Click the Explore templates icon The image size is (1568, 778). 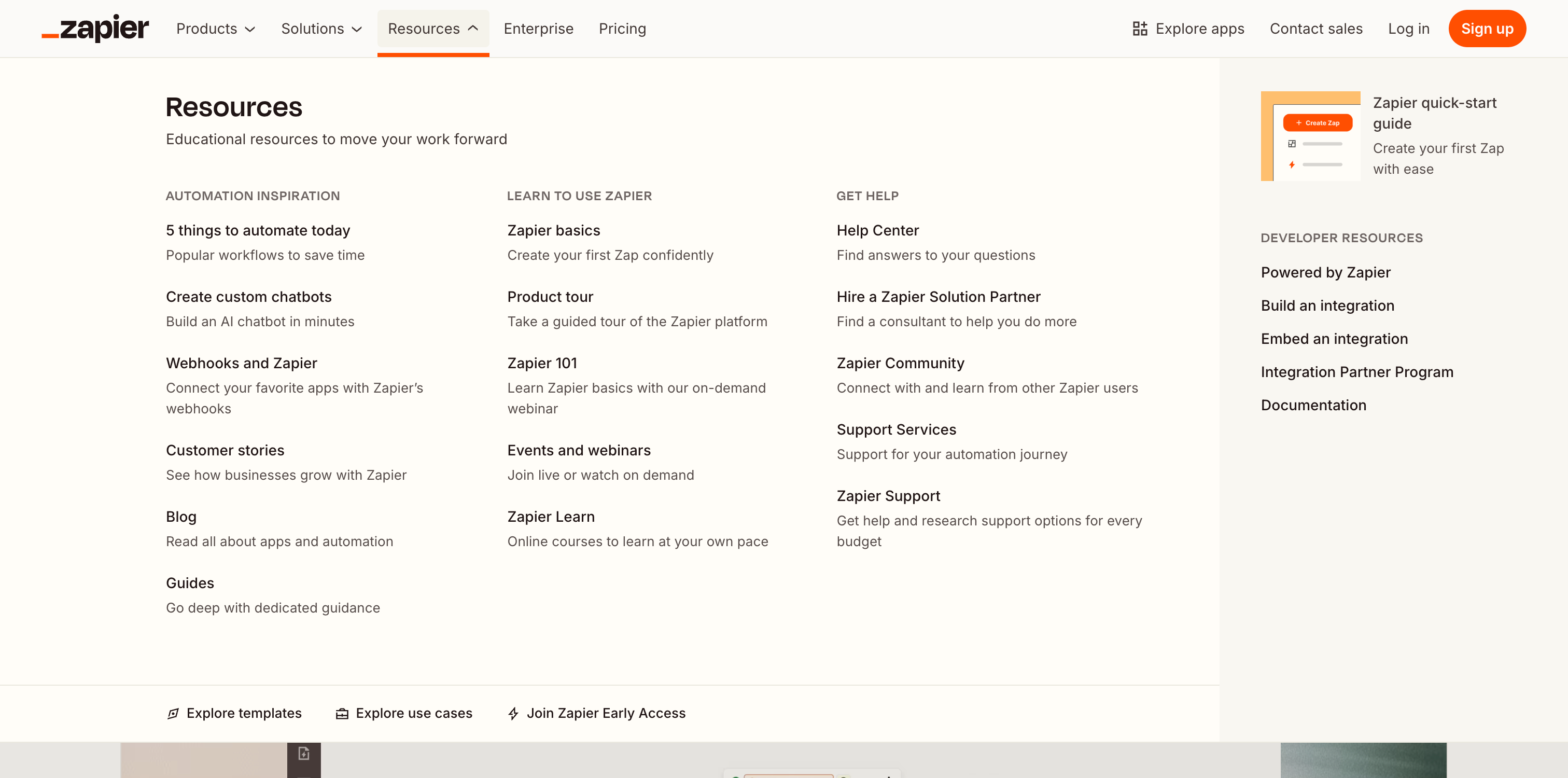click(x=173, y=714)
